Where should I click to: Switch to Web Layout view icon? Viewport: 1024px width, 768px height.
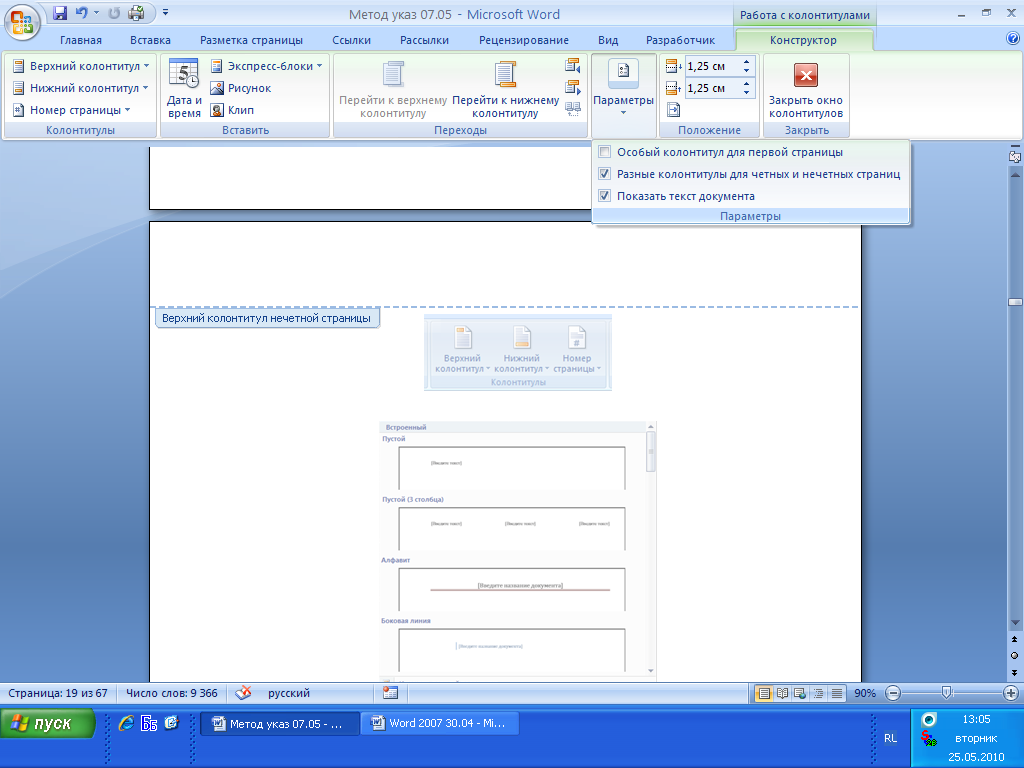800,694
